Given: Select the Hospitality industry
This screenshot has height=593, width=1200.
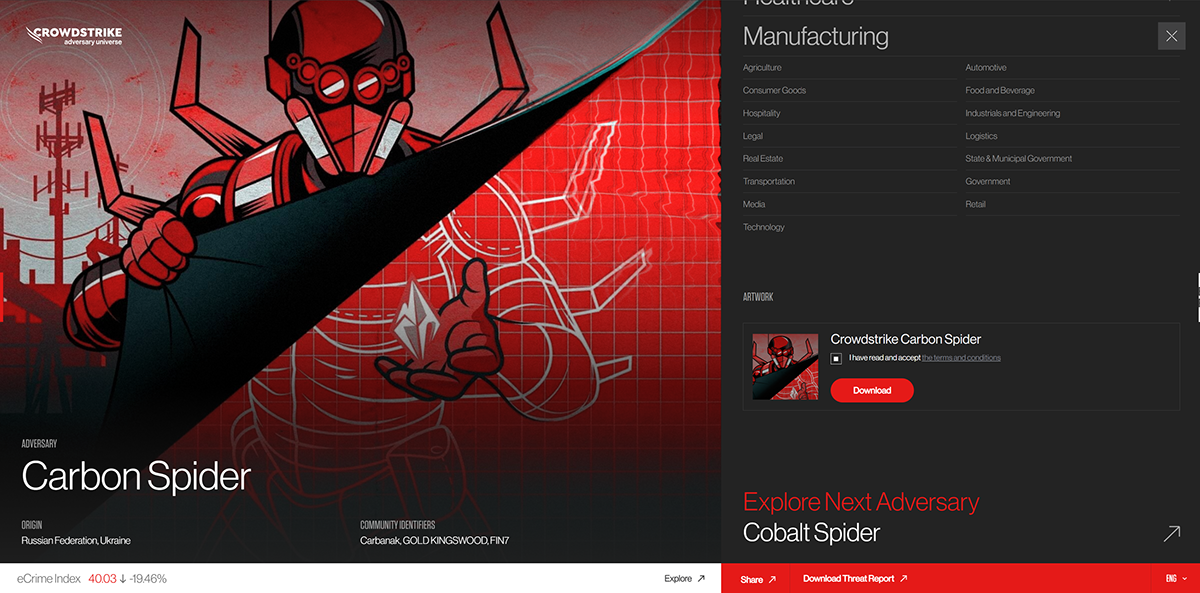Looking at the screenshot, I should (x=761, y=113).
